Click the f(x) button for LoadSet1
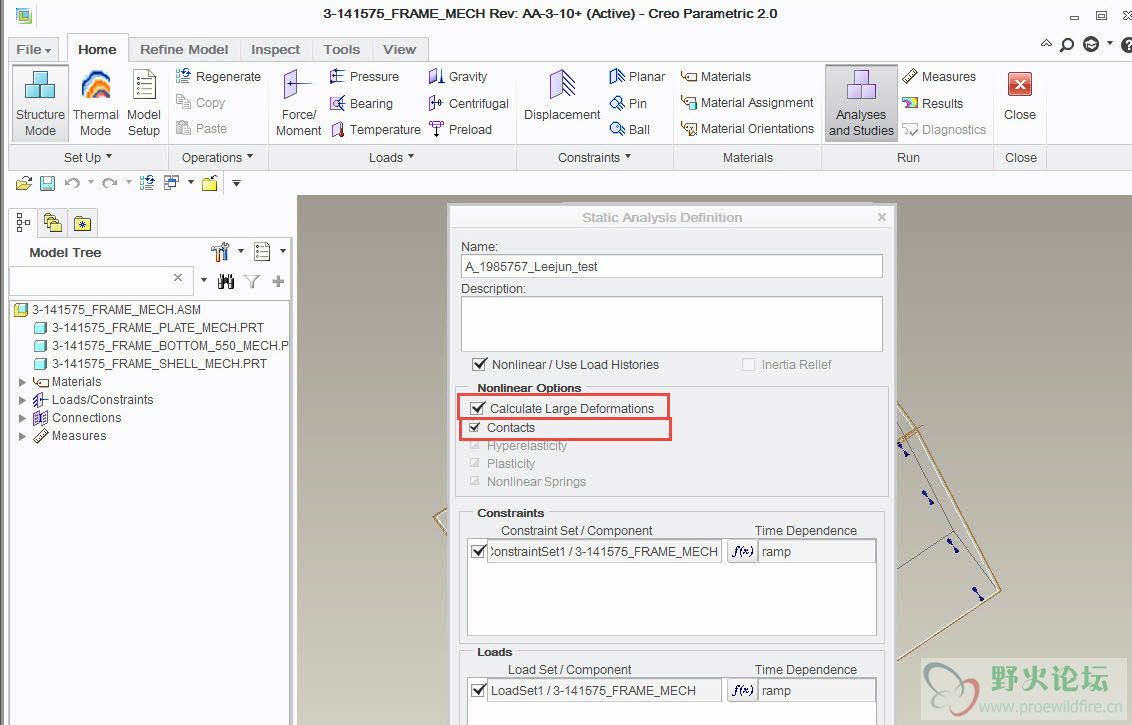The height and width of the screenshot is (725, 1132). tap(741, 690)
